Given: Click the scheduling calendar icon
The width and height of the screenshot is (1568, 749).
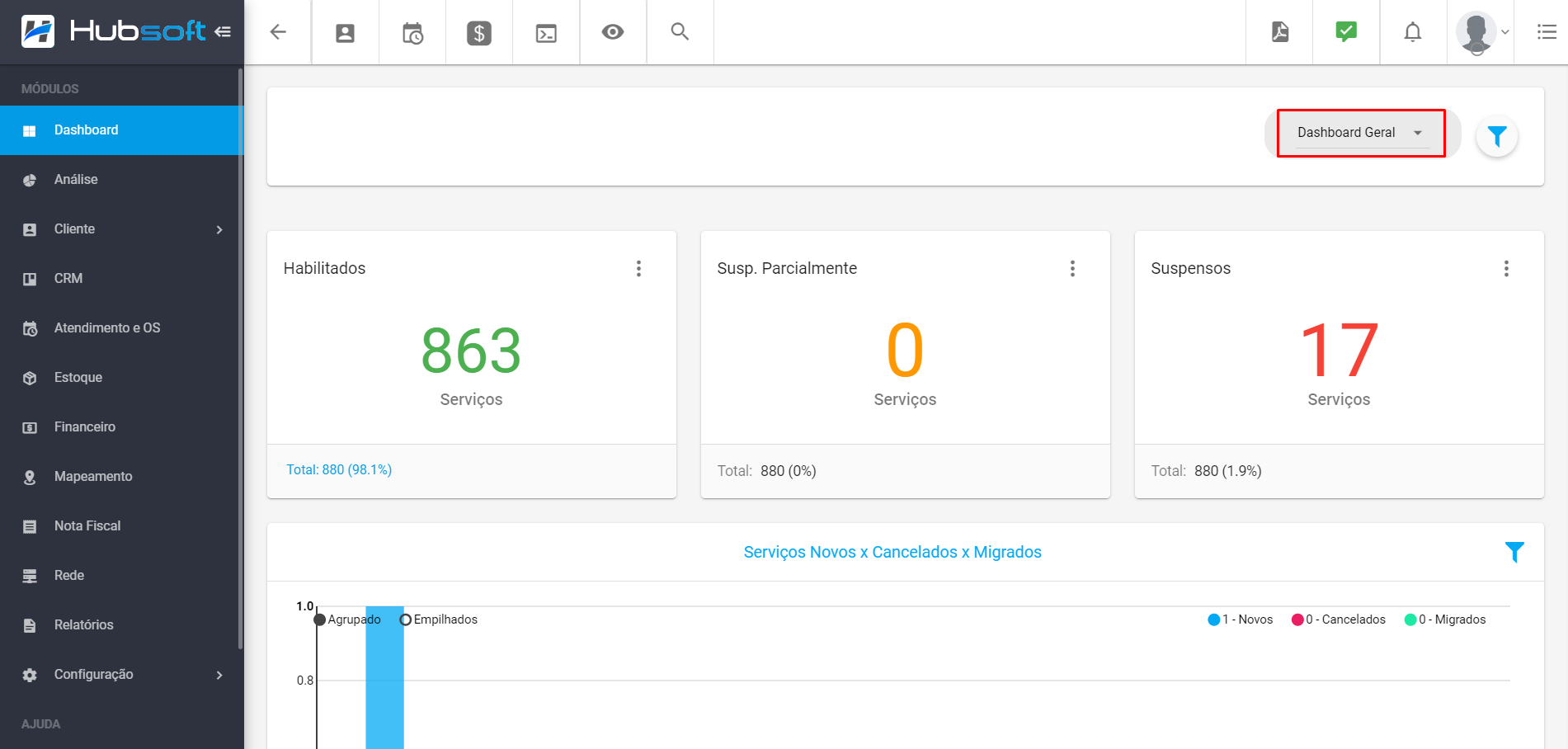Looking at the screenshot, I should coord(412,31).
